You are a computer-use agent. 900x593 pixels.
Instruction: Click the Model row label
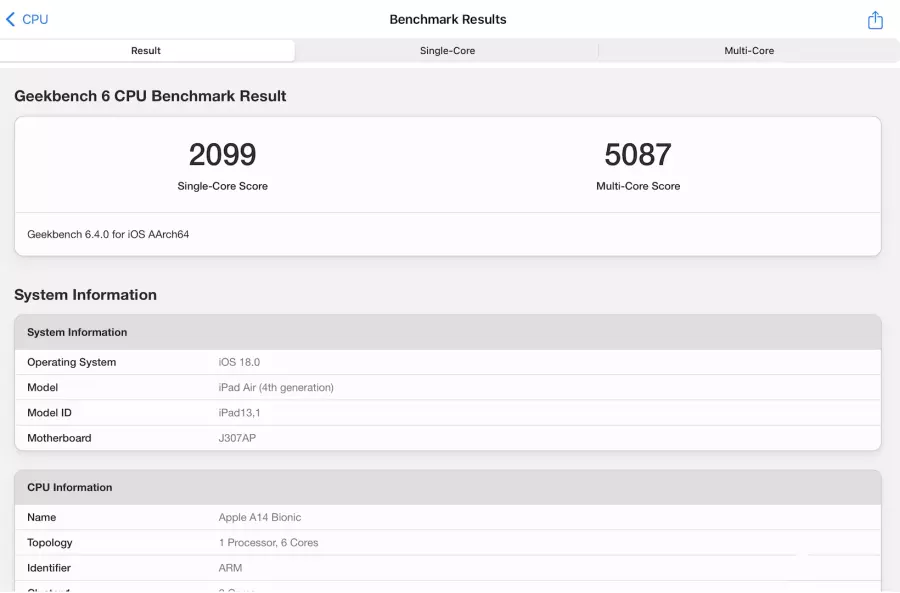42,387
